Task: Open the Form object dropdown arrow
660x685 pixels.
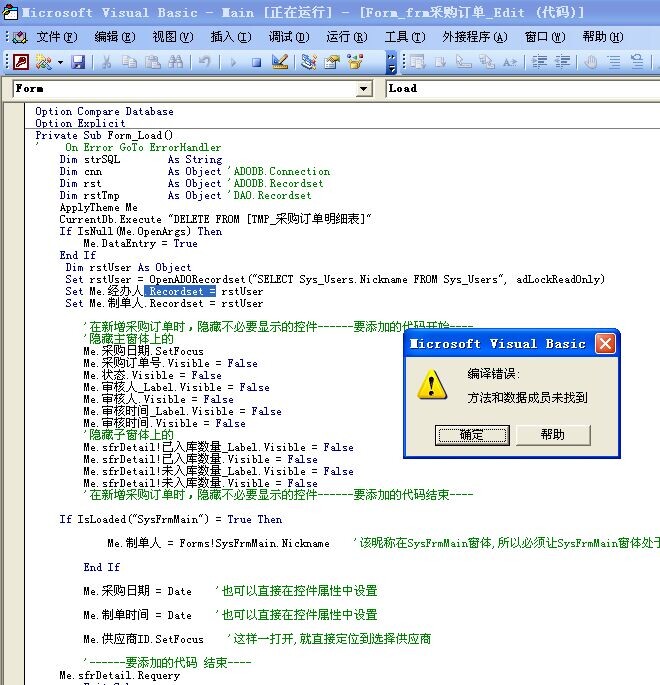Action: [363, 89]
